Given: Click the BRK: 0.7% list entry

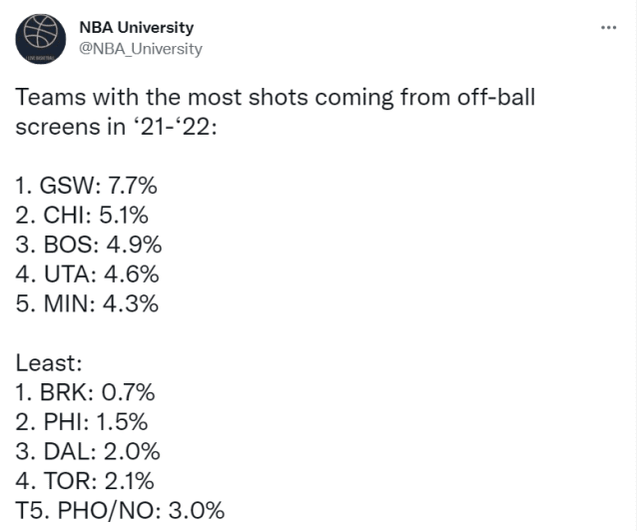Looking at the screenshot, I should pyautogui.click(x=85, y=394).
